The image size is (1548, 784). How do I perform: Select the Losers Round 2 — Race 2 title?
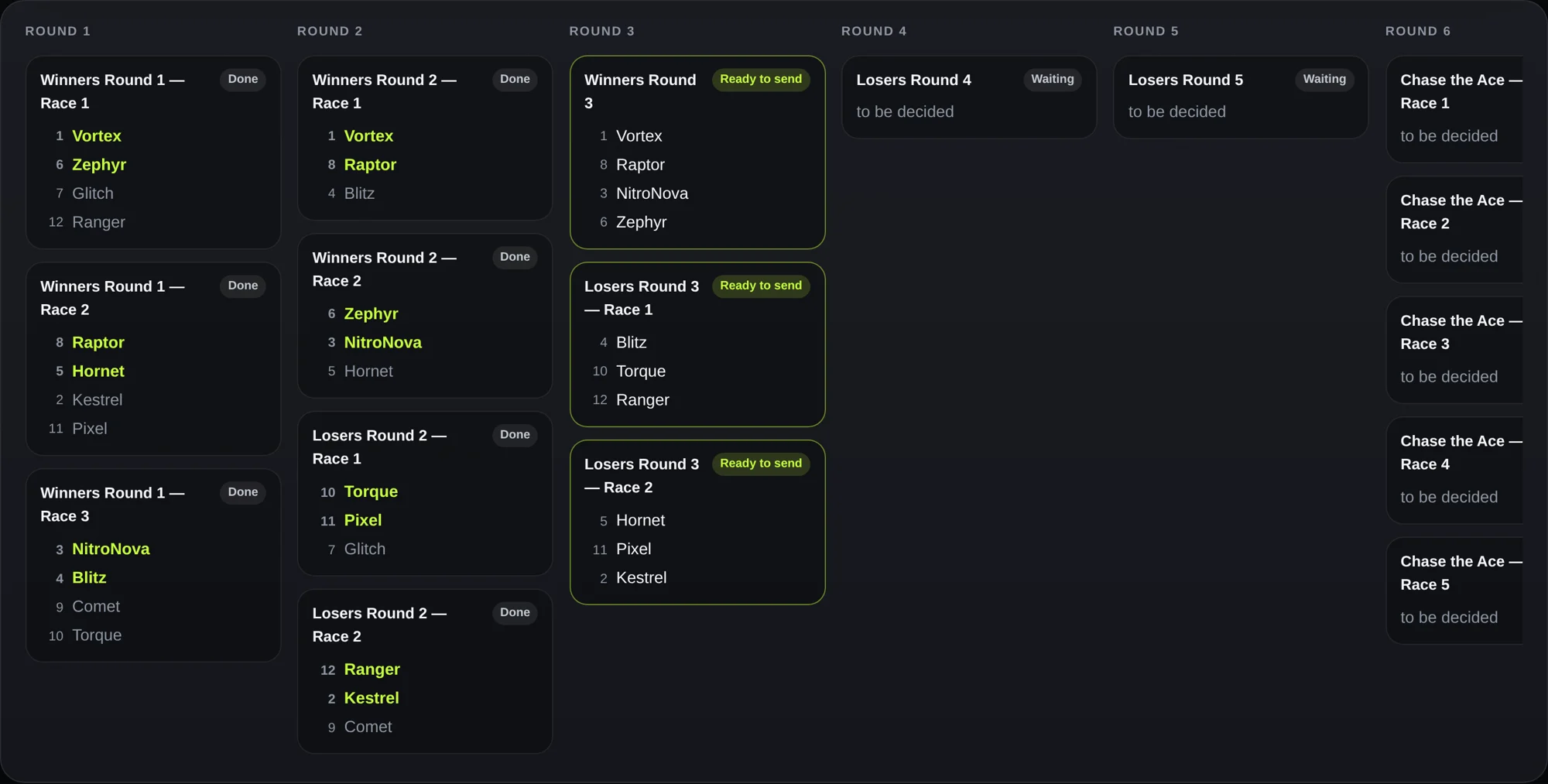[379, 625]
